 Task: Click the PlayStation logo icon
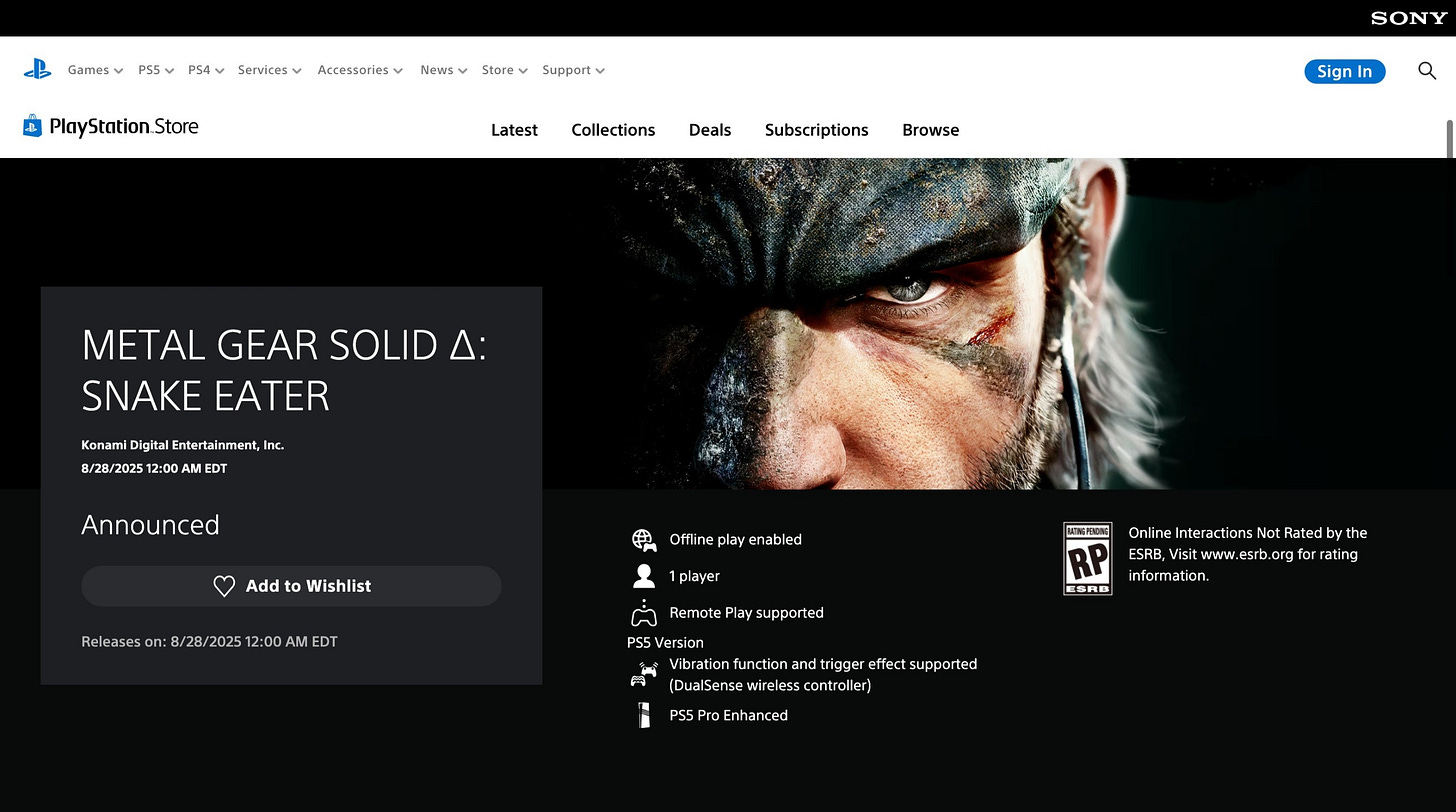point(37,70)
